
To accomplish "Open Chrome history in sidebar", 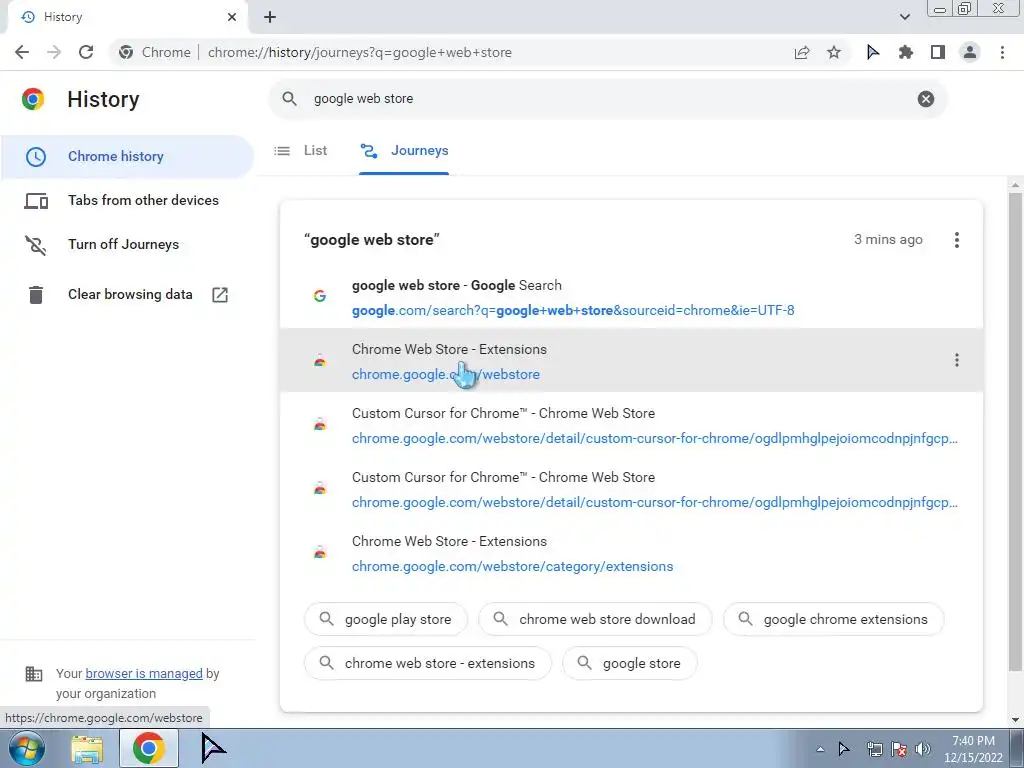I will (127, 156).
